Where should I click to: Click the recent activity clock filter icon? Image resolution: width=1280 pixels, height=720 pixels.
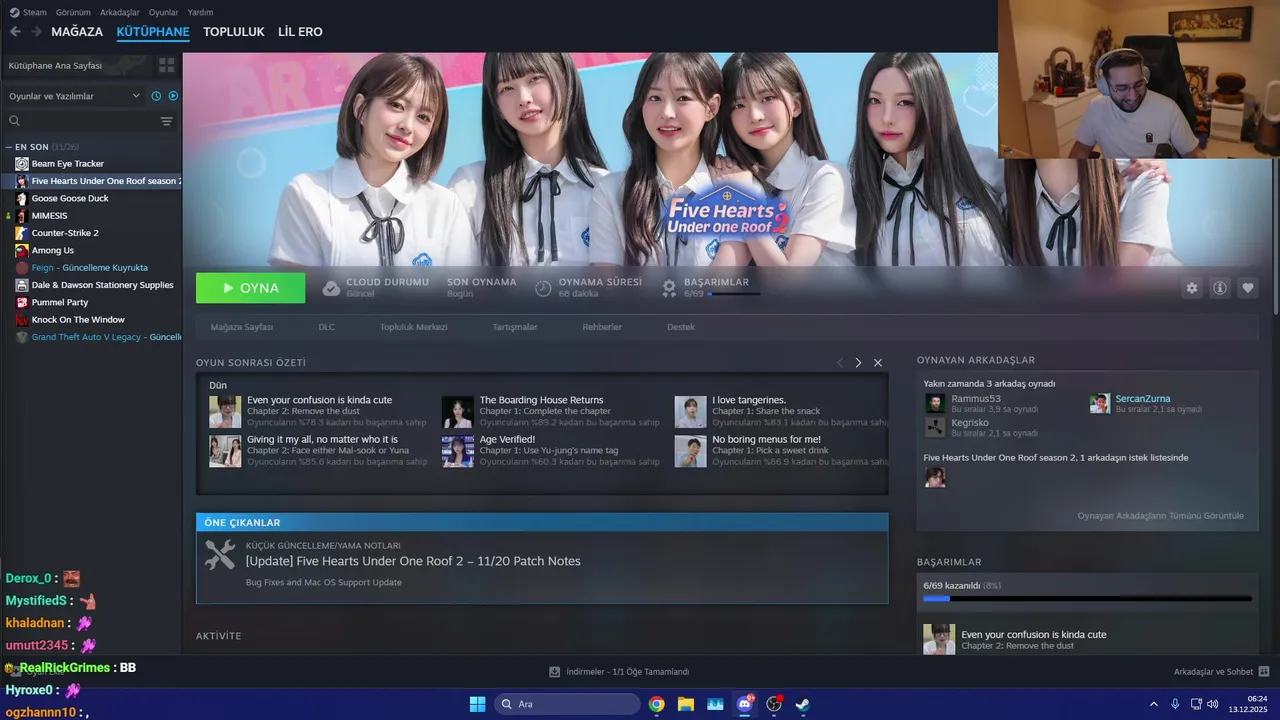(156, 96)
